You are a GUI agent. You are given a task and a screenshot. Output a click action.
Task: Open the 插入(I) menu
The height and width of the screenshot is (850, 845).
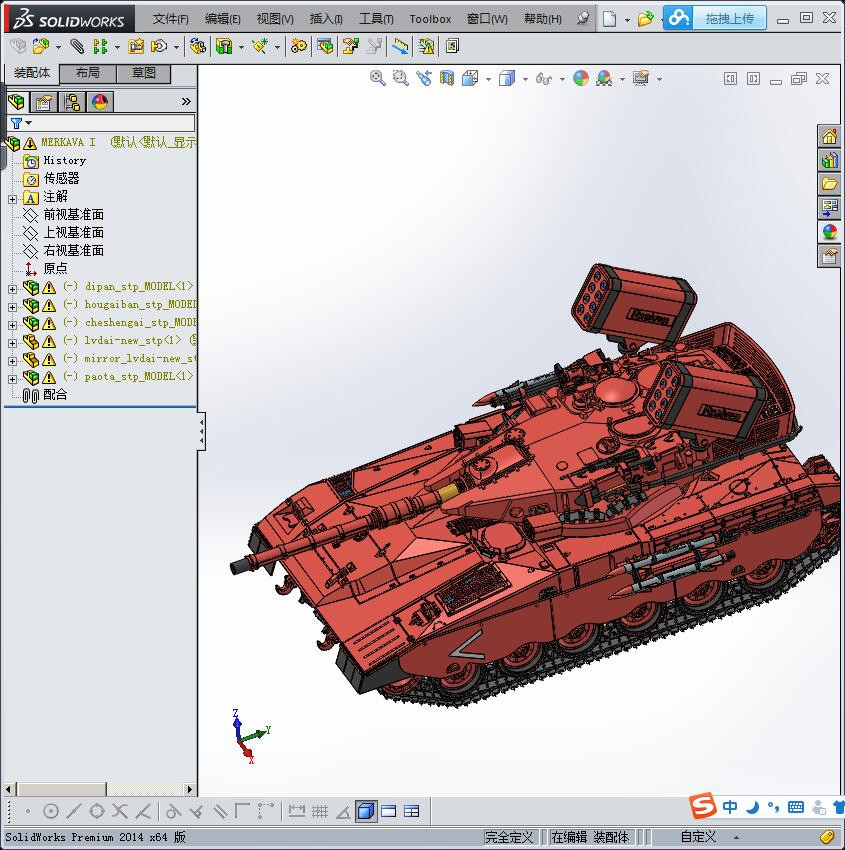tap(326, 19)
